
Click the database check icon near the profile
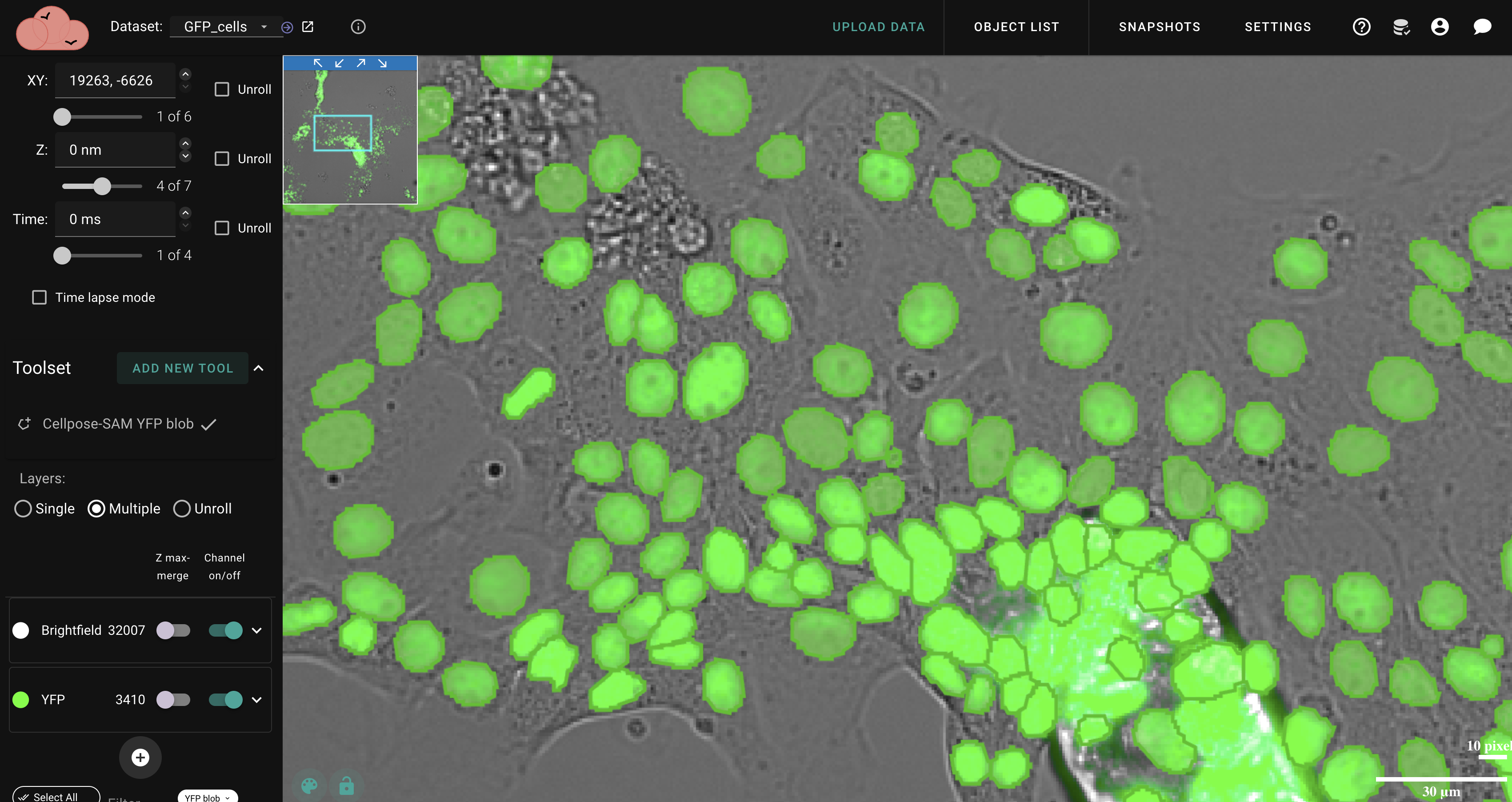[1402, 27]
